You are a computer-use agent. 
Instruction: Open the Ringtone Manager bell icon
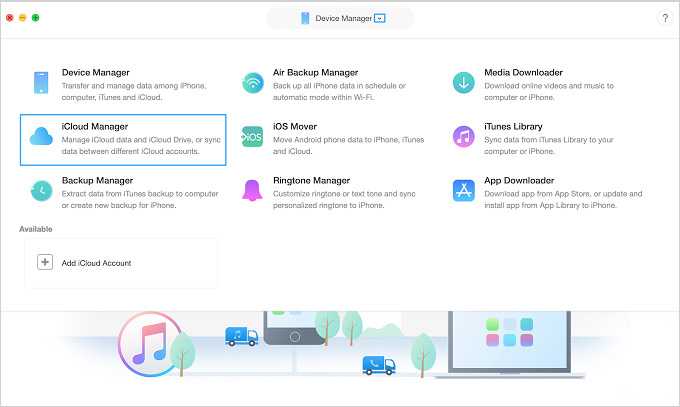point(253,191)
